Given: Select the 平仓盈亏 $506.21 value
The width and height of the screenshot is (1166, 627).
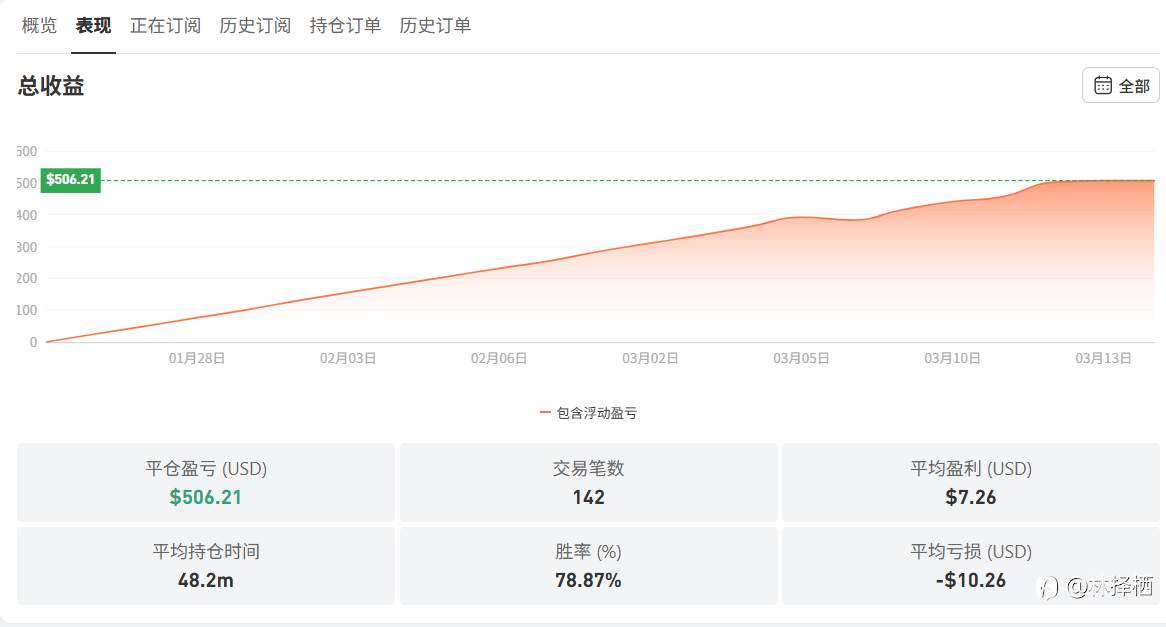Looking at the screenshot, I should click(x=205, y=498).
